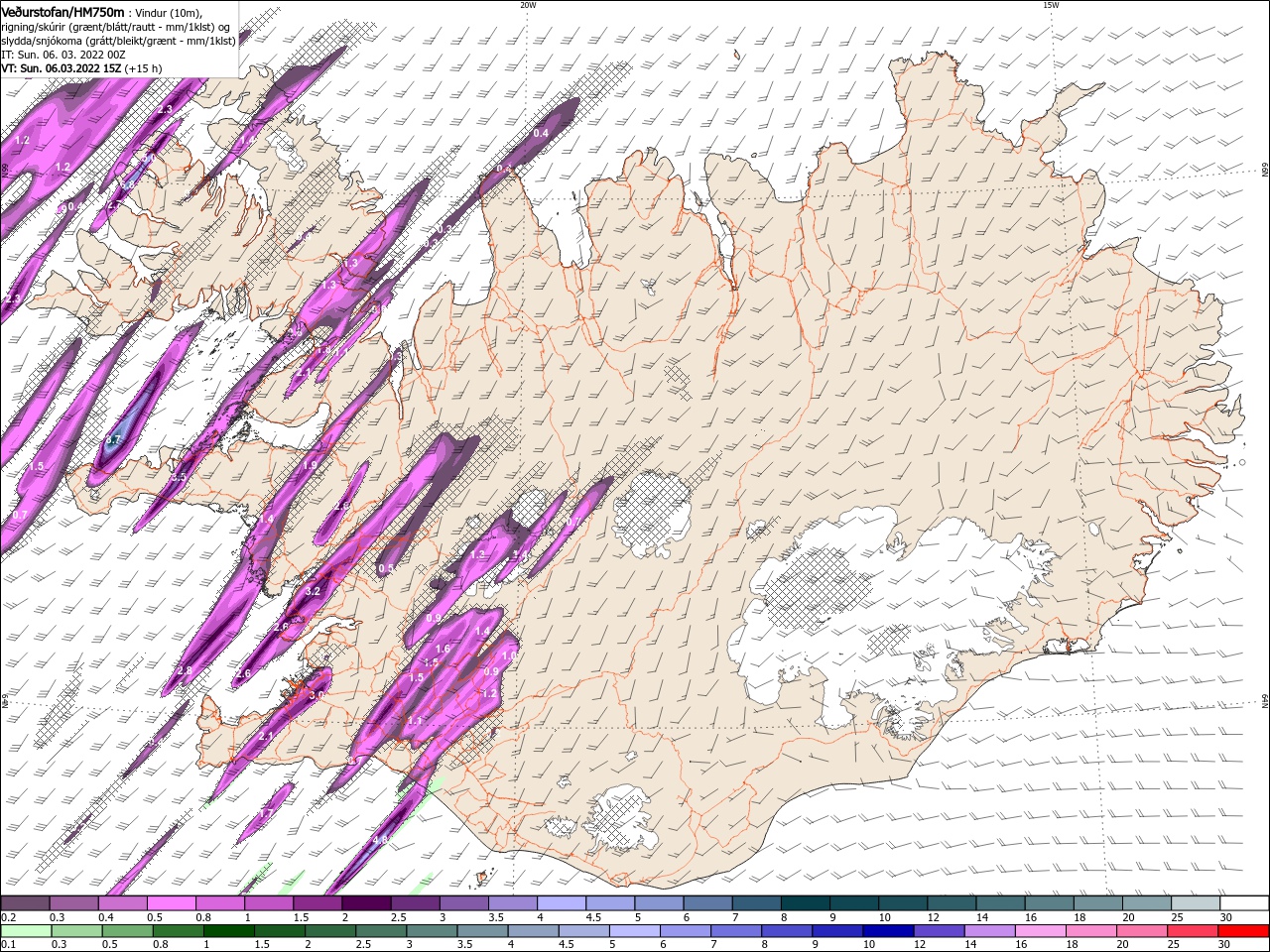The width and height of the screenshot is (1270, 952).
Task: Click the 3.0 precipitation value on the map
Action: click(317, 695)
